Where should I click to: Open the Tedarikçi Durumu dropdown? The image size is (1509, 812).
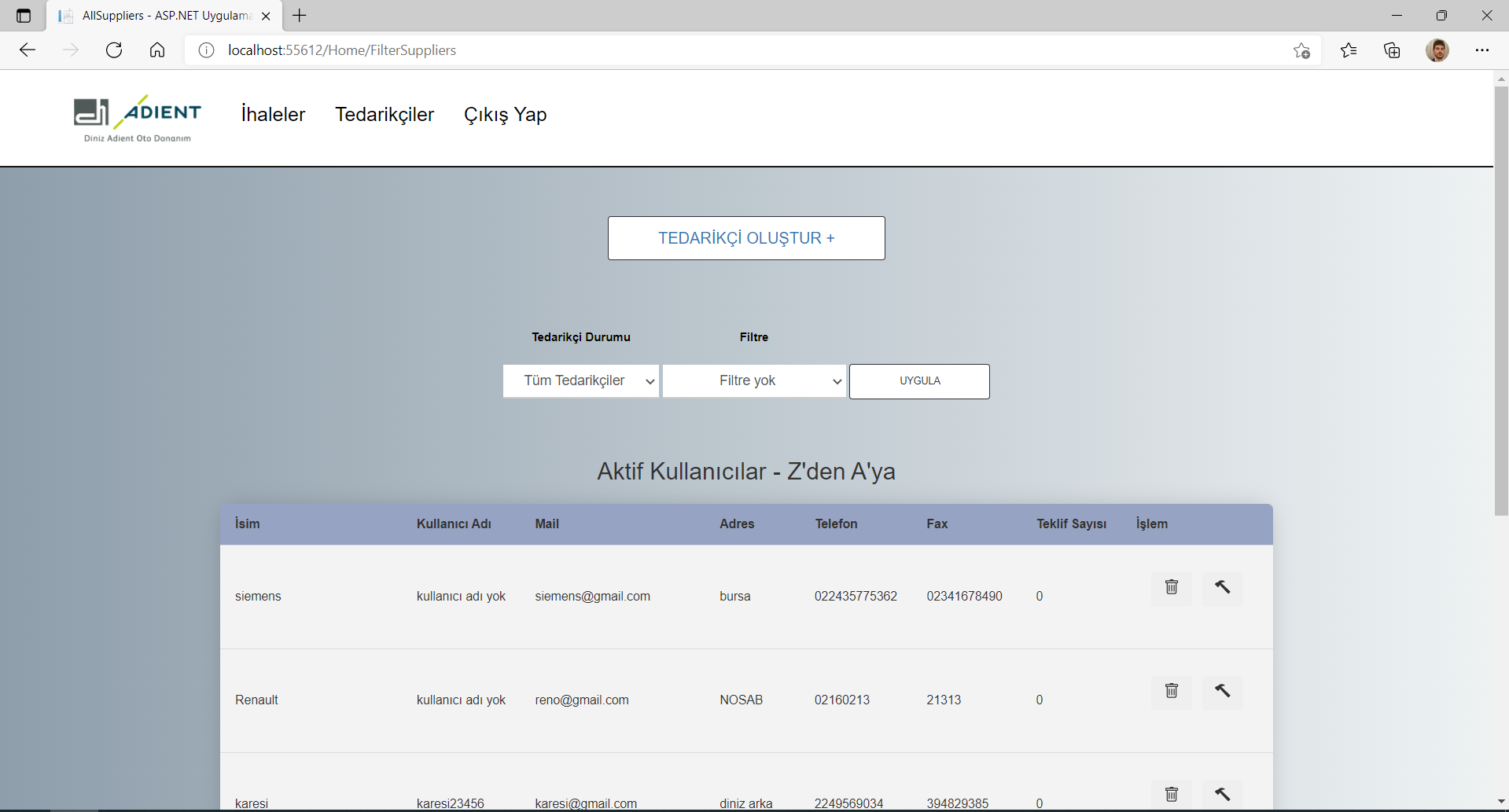coord(581,380)
